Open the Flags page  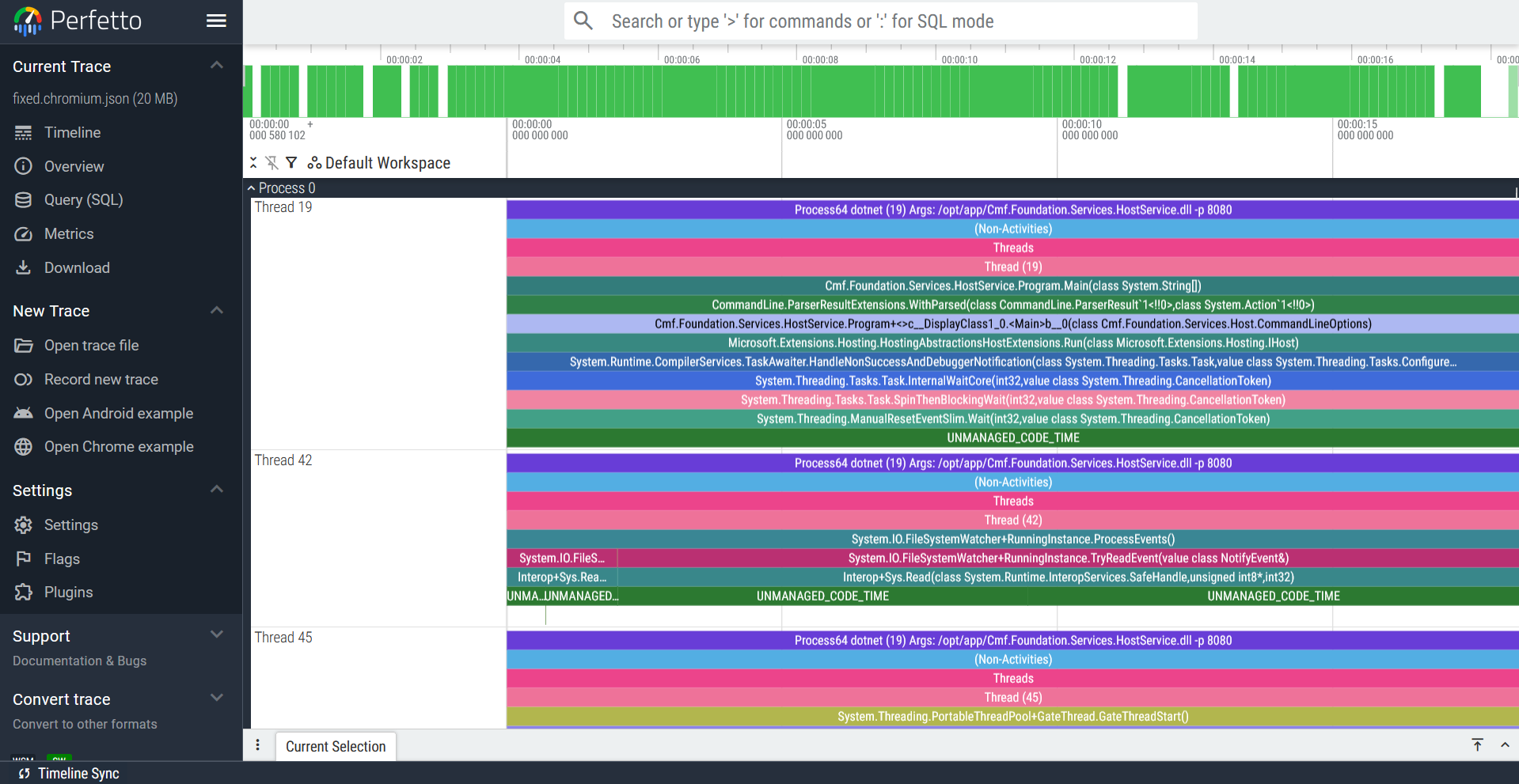[62, 559]
